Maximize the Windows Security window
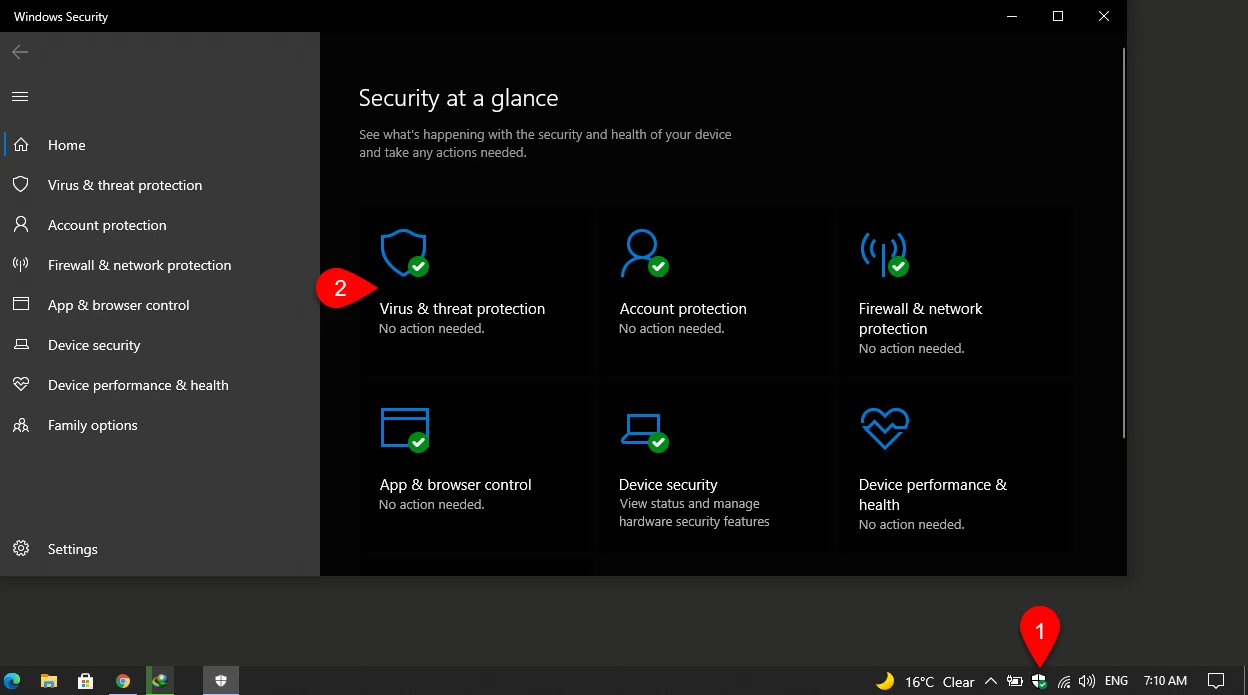The height and width of the screenshot is (695, 1248). 1058,16
